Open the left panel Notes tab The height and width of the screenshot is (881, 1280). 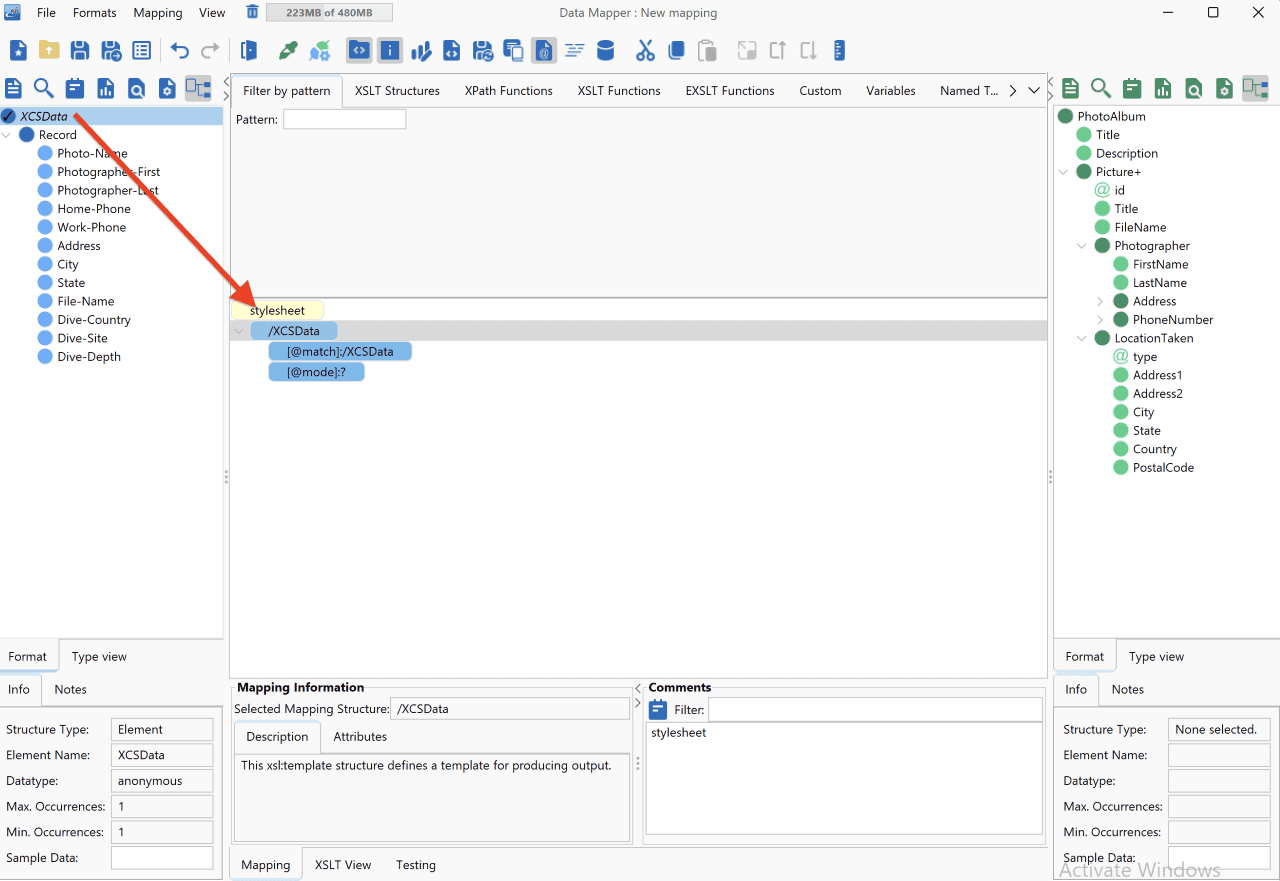coord(70,689)
